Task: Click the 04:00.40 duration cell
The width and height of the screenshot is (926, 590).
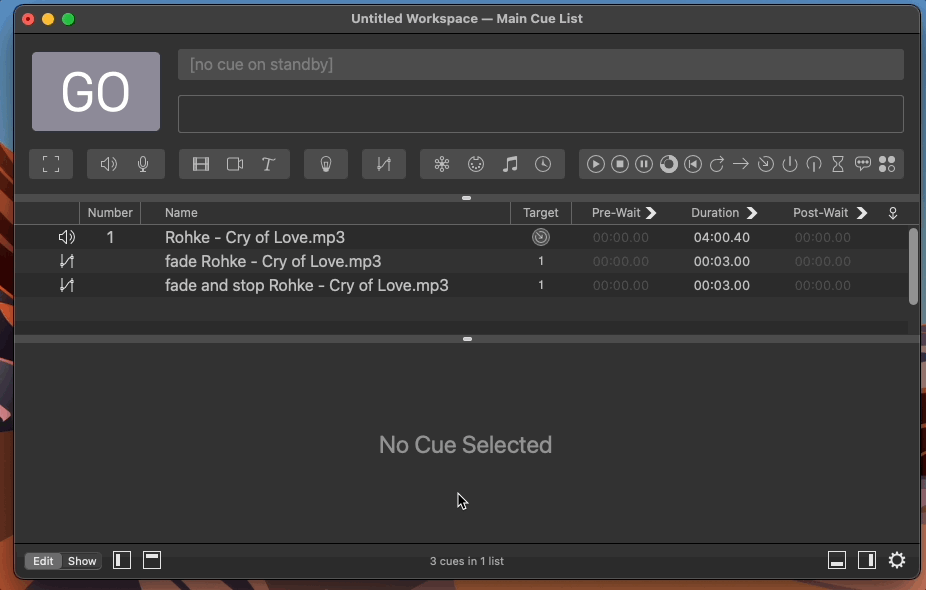Action: coord(722,237)
